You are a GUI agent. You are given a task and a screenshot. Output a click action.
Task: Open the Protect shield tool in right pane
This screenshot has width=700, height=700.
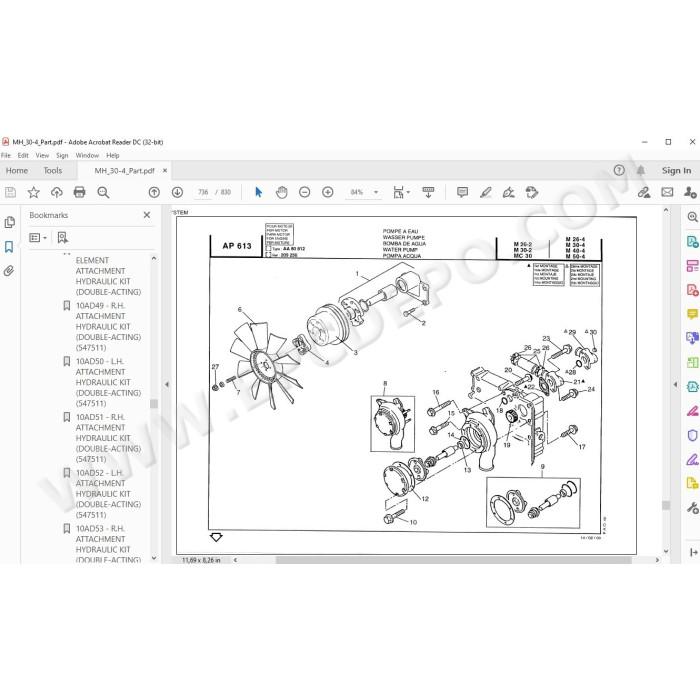(x=692, y=435)
